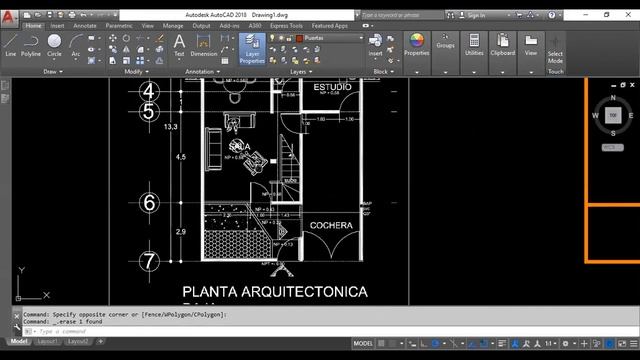Click the Help question mark icon
Viewport: 640px width, 360px height.
tap(551, 15)
